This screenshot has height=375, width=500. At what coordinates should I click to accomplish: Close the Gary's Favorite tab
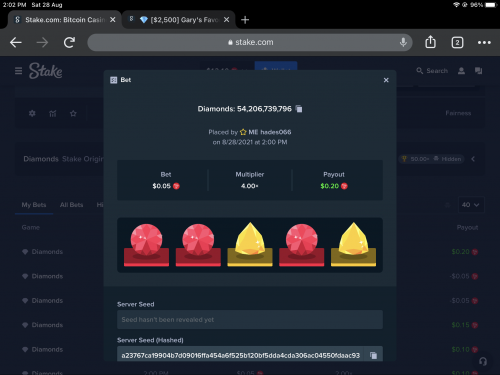[x=226, y=20]
